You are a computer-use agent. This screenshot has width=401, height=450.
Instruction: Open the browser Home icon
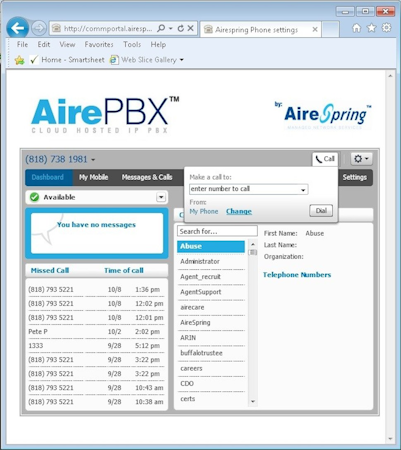tap(356, 28)
